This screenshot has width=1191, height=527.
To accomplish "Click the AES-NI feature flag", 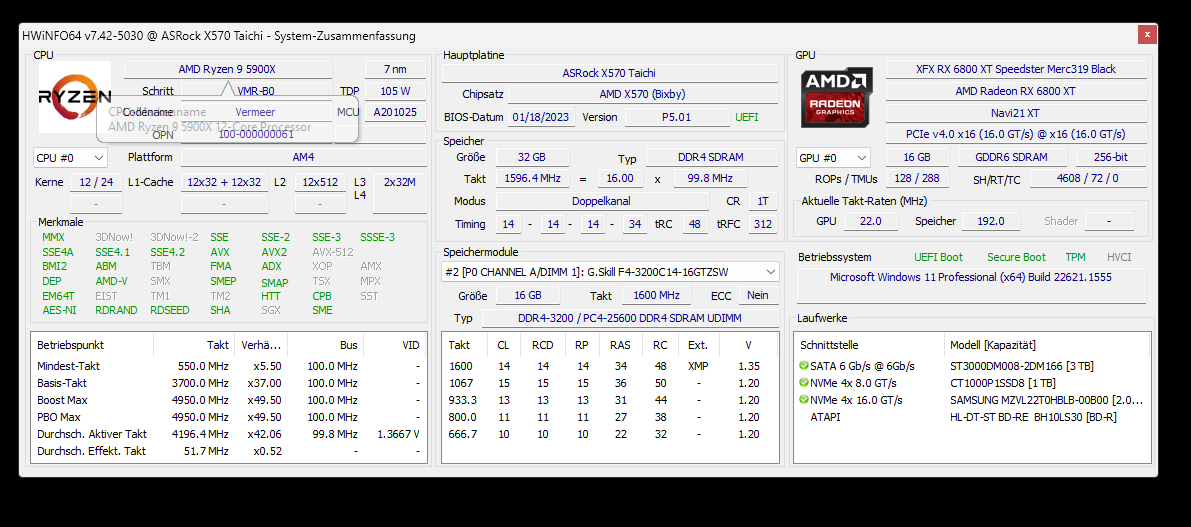I will [x=58, y=310].
